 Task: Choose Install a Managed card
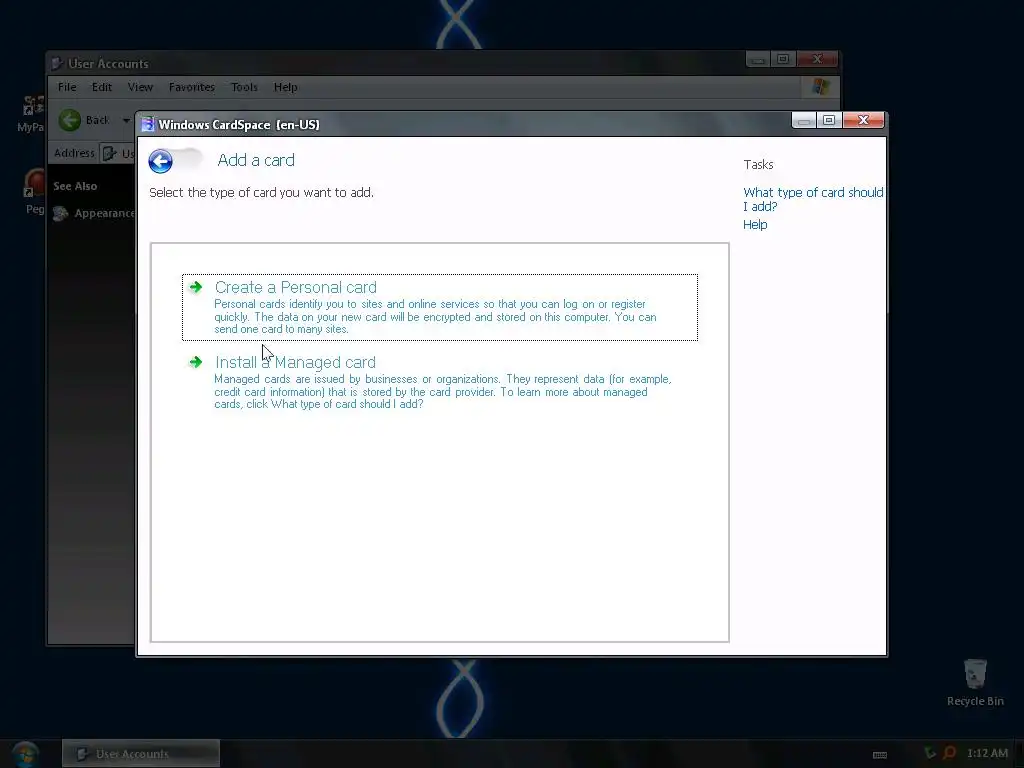click(440, 382)
